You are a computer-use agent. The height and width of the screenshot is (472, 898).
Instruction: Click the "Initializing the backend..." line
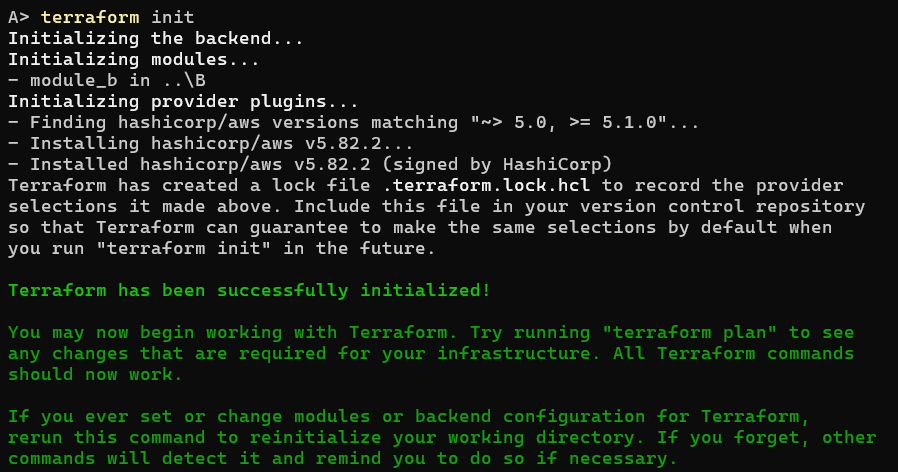pos(156,38)
